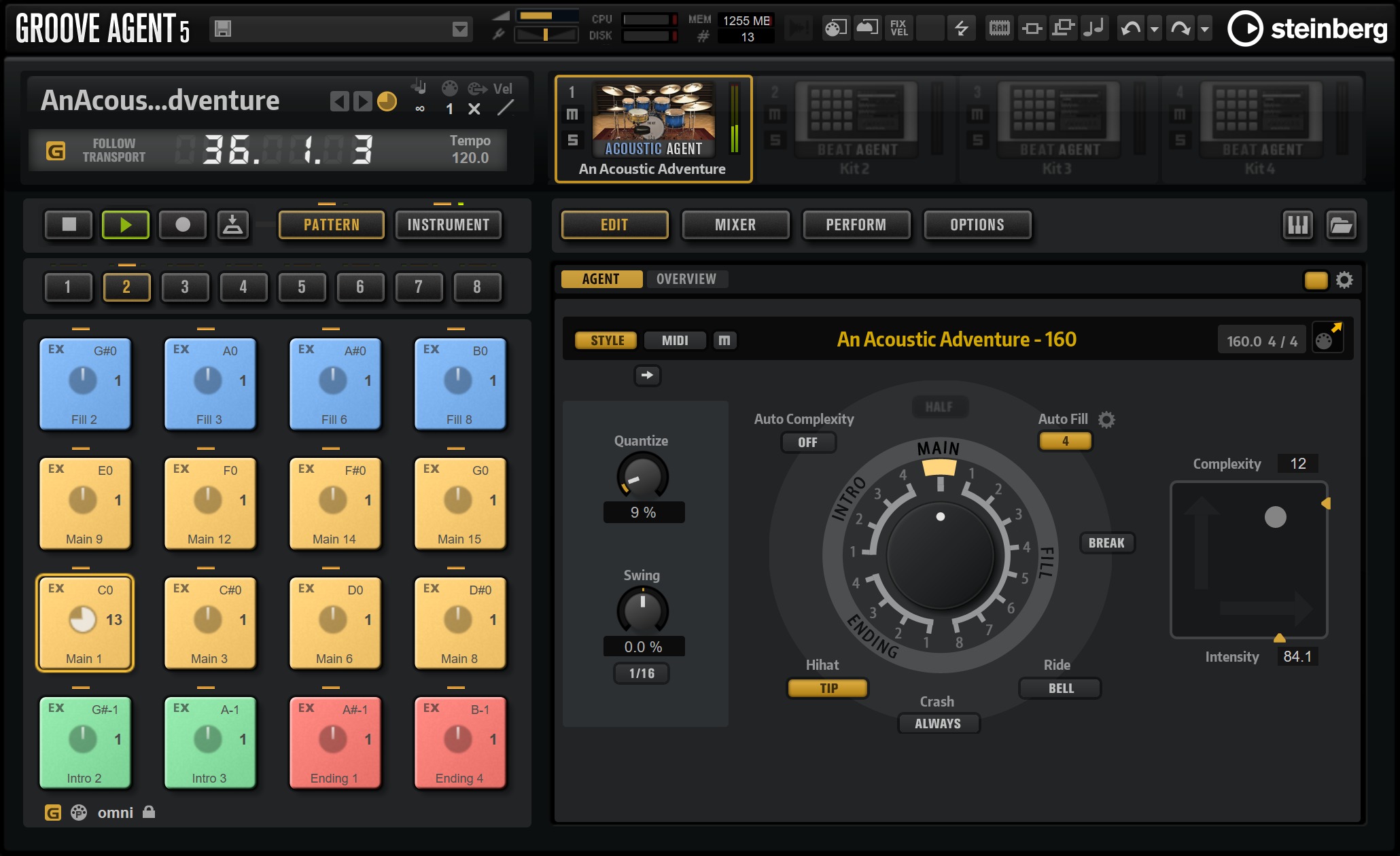This screenshot has width=1400, height=856.
Task: Select STYLE player mode
Action: pyautogui.click(x=607, y=340)
